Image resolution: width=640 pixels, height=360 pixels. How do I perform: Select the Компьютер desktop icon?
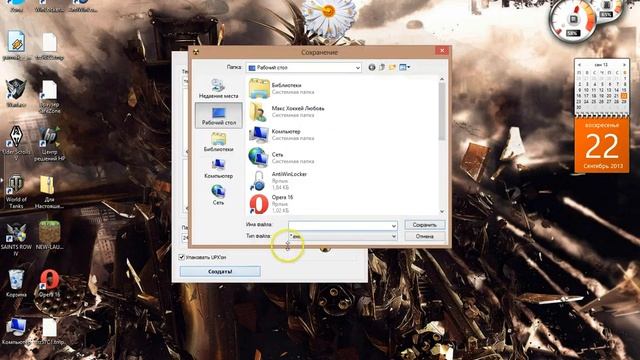pyautogui.click(x=16, y=331)
